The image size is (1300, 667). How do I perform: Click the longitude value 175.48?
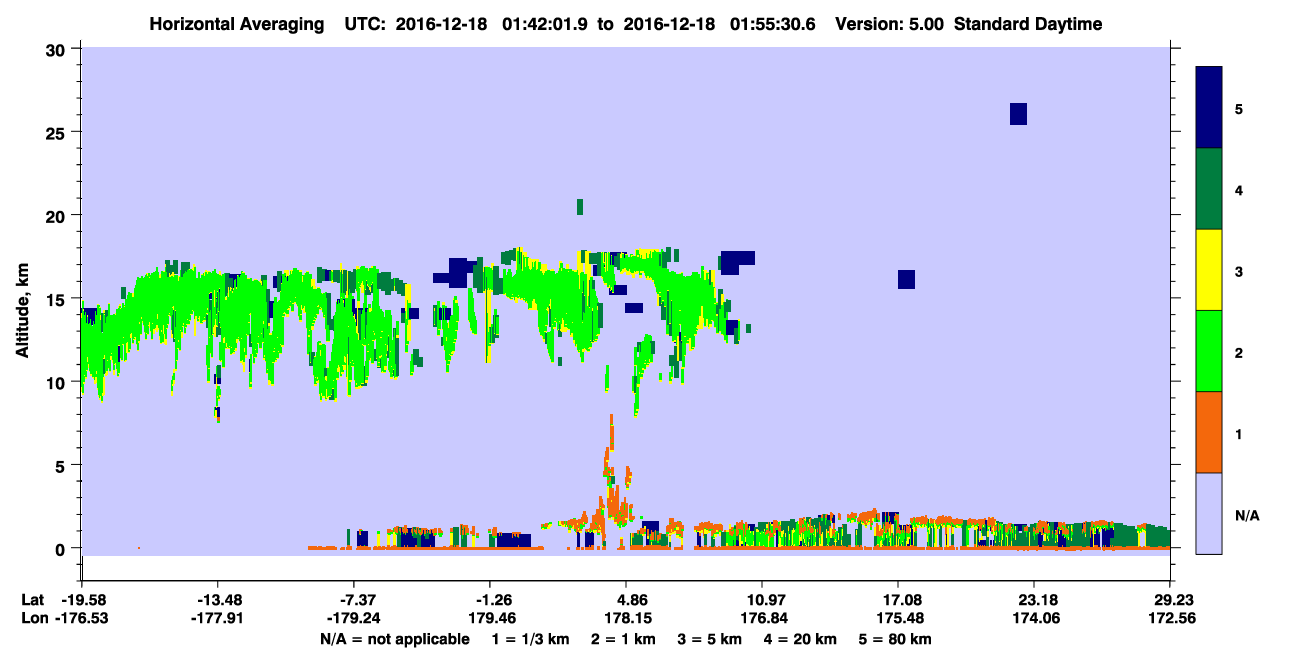[x=898, y=619]
